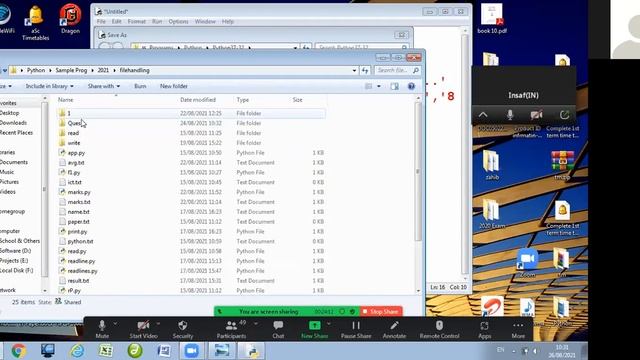Click Refresh button beside address bar
640x360 pixels.
(x=365, y=70)
